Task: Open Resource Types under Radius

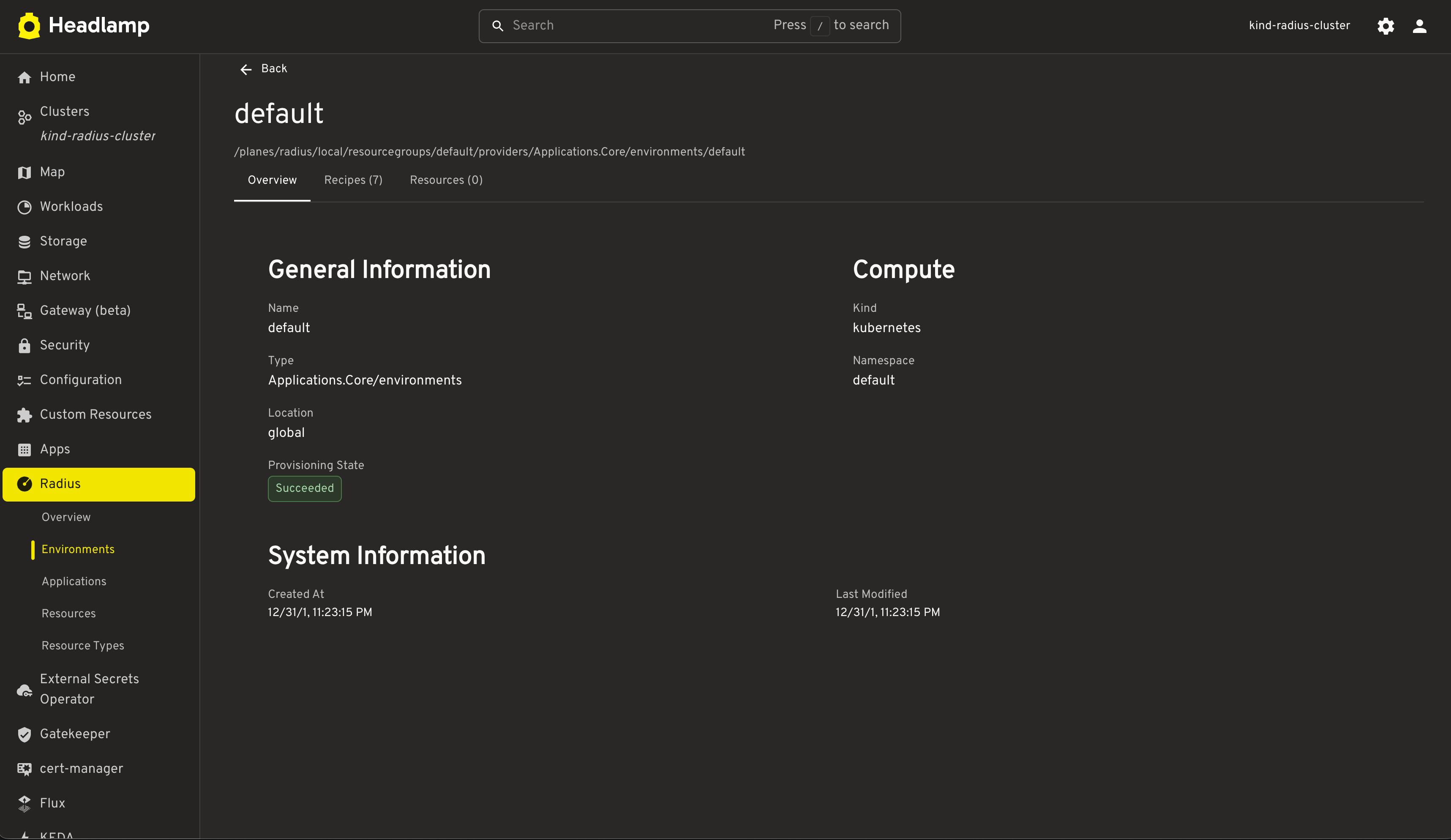Action: pos(82,645)
